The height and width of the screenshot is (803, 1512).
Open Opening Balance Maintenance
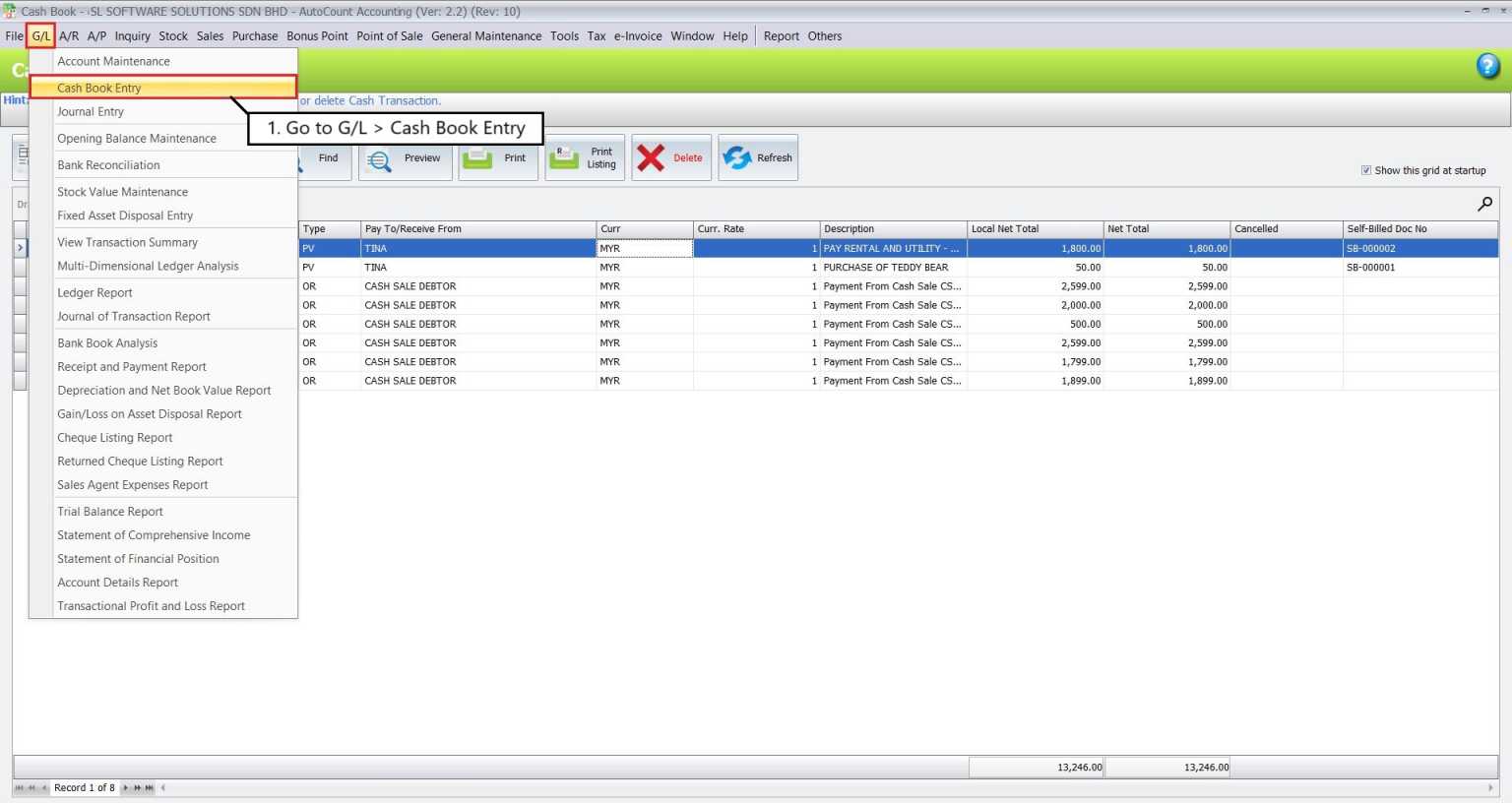click(163, 139)
